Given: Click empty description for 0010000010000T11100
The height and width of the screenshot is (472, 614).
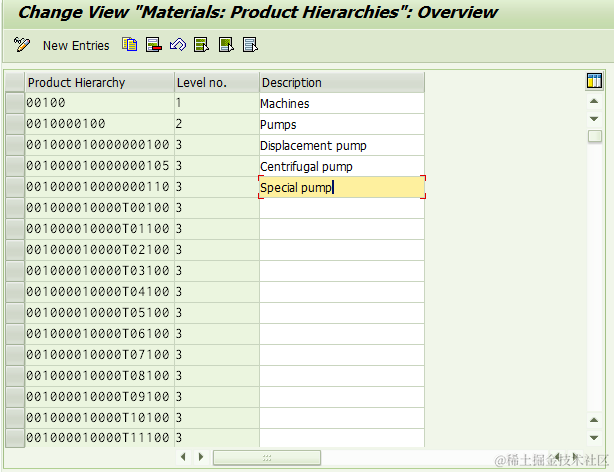Looking at the screenshot, I should click(342, 438).
